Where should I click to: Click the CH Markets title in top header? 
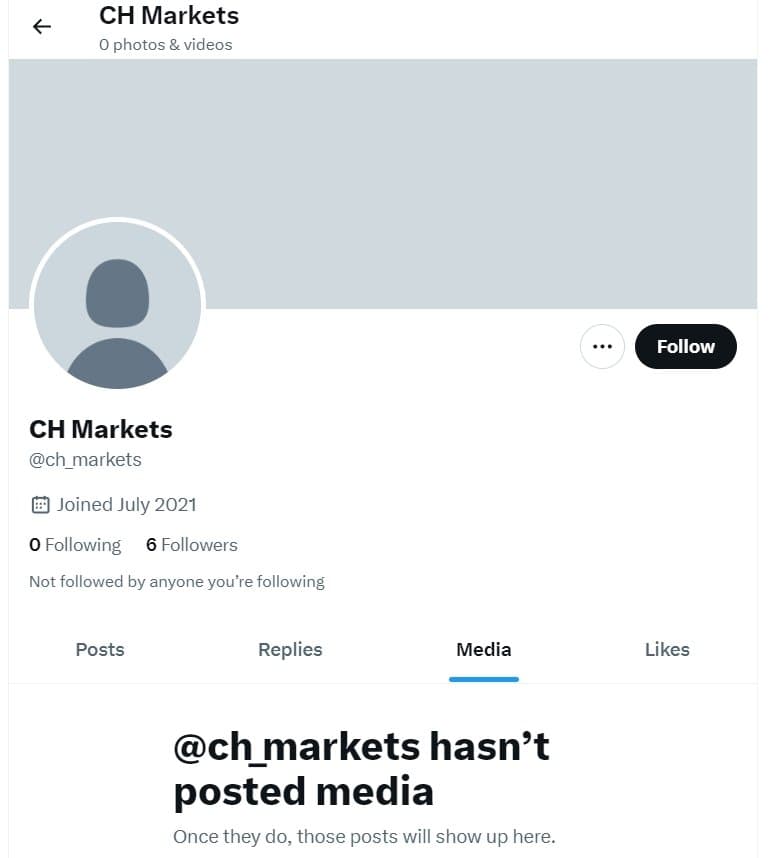[x=169, y=16]
